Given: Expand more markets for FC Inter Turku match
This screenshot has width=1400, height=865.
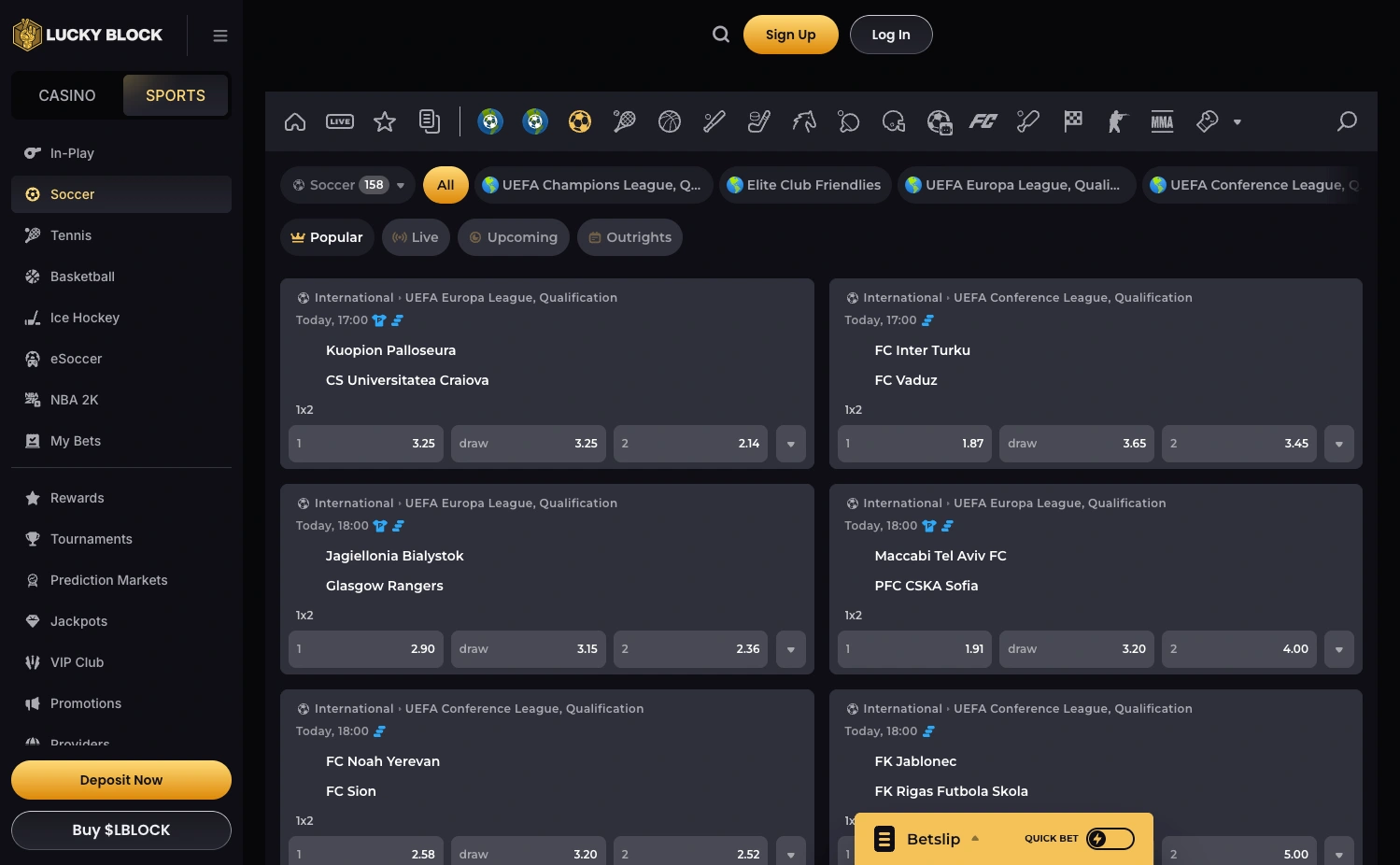Looking at the screenshot, I should click(1339, 444).
